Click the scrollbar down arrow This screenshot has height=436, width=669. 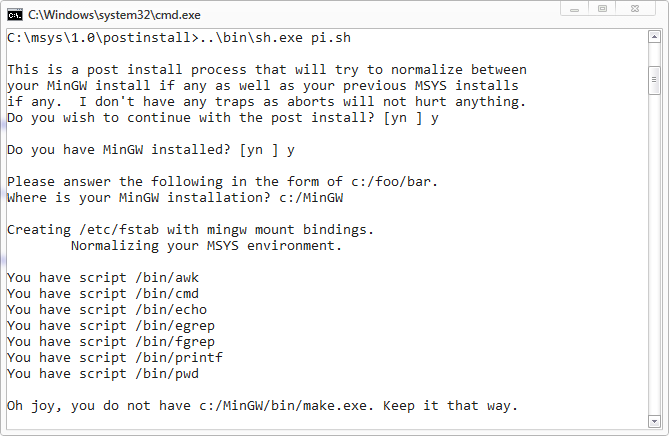point(654,421)
